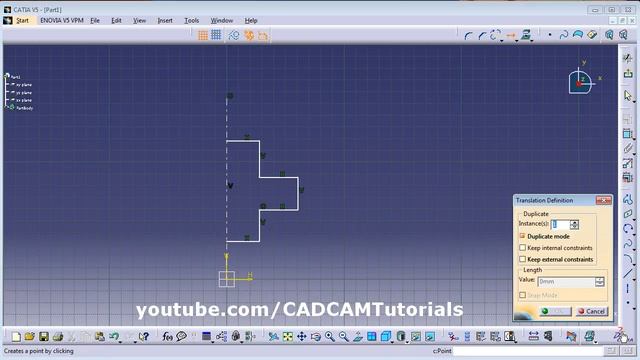Select the Spline tool
The image size is (640, 360).
click(x=628, y=244)
